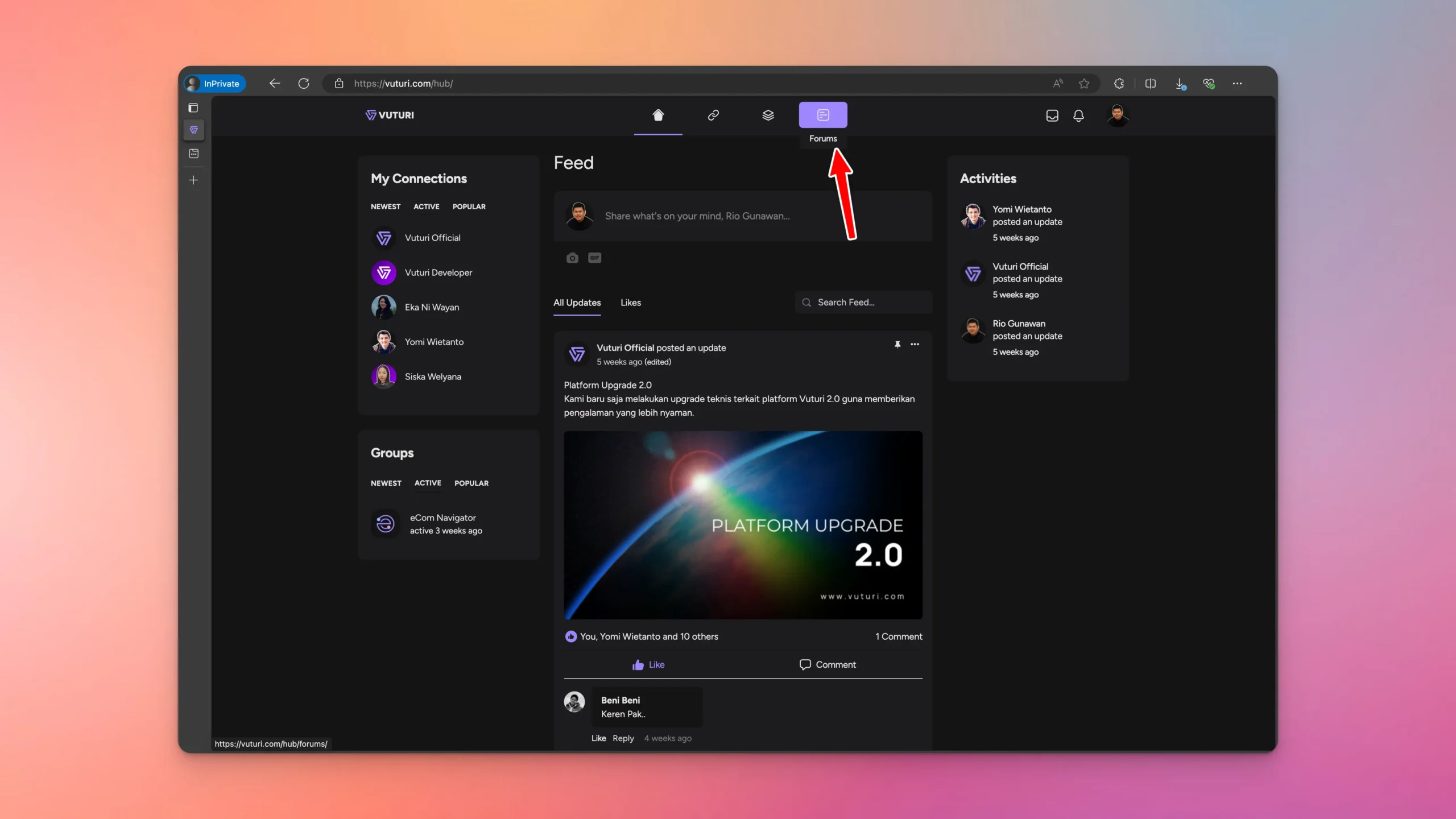This screenshot has height=819, width=1456.
Task: Select NEWEST under My Connections
Action: (x=386, y=206)
